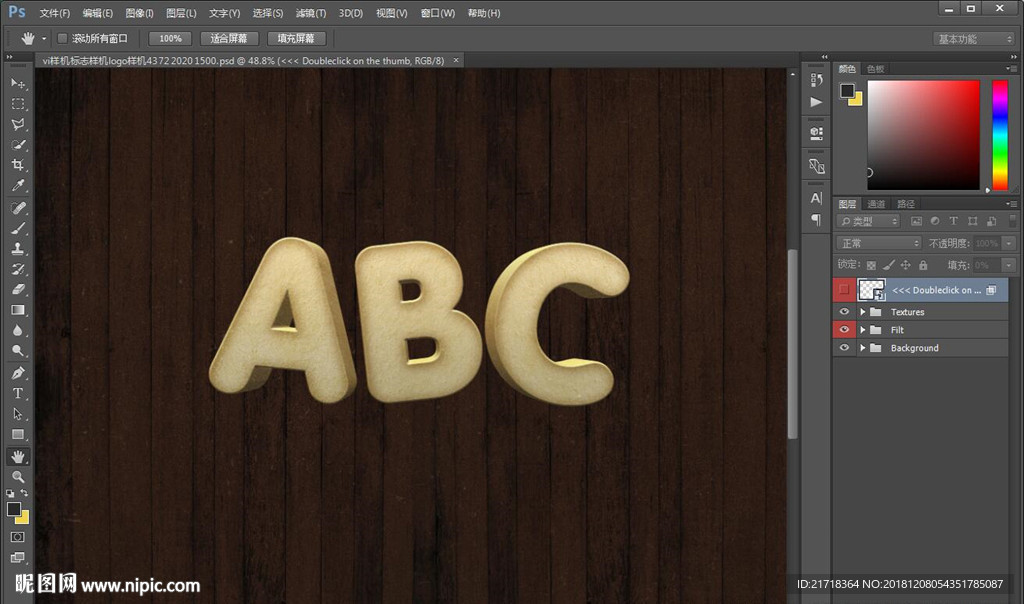Select the History Brush tool

point(18,268)
